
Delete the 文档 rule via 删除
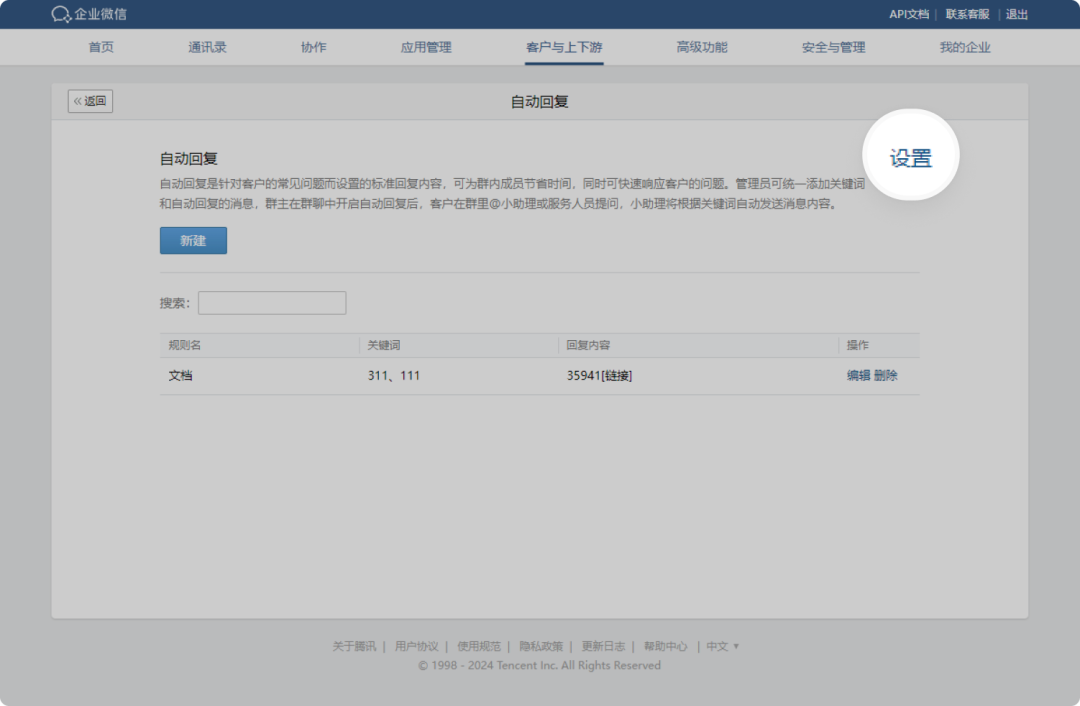(886, 376)
